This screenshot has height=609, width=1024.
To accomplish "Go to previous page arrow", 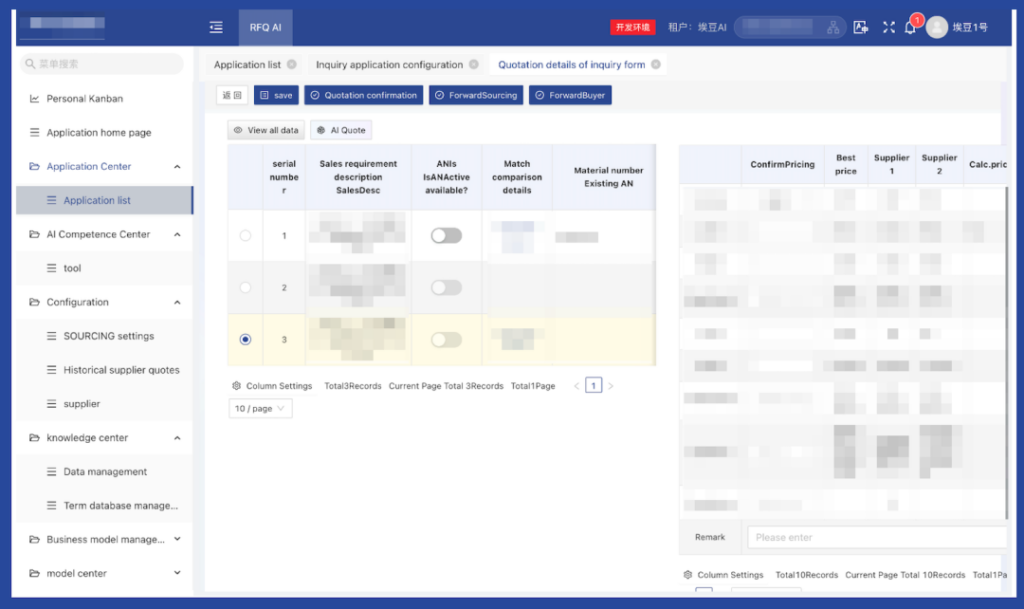I will point(577,386).
